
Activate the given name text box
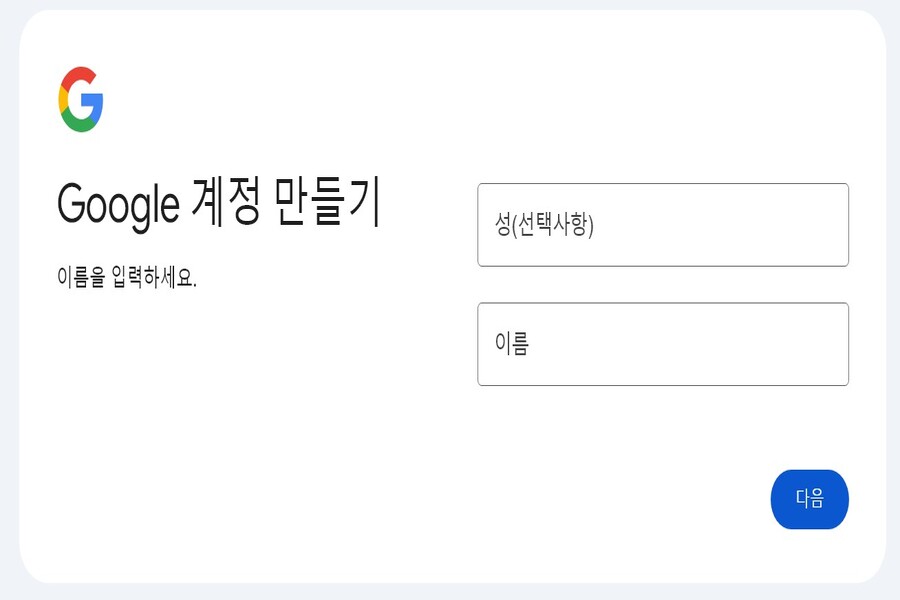click(663, 344)
